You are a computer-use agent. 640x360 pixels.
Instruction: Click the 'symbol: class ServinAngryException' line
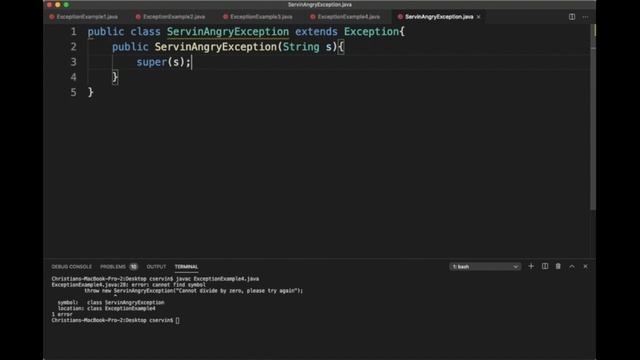111,302
